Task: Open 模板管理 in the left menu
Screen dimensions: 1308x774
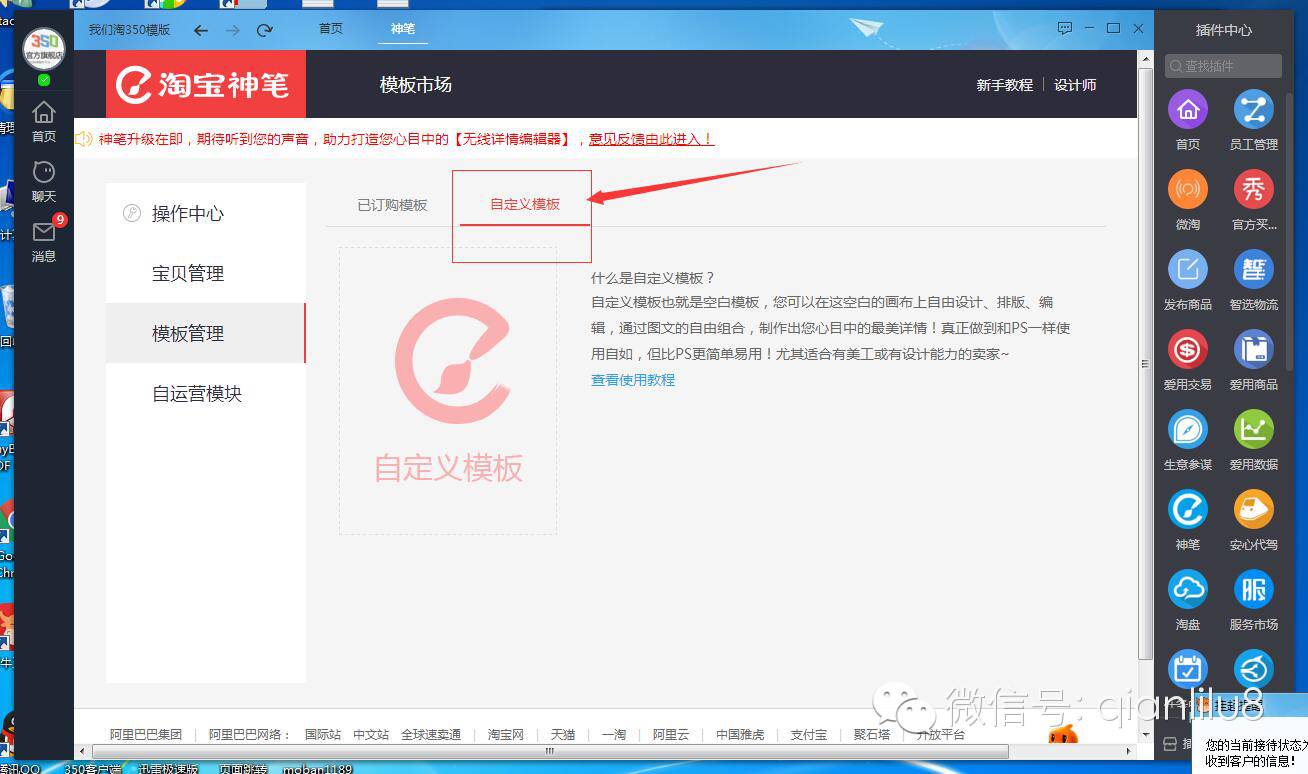Action: pos(205,333)
